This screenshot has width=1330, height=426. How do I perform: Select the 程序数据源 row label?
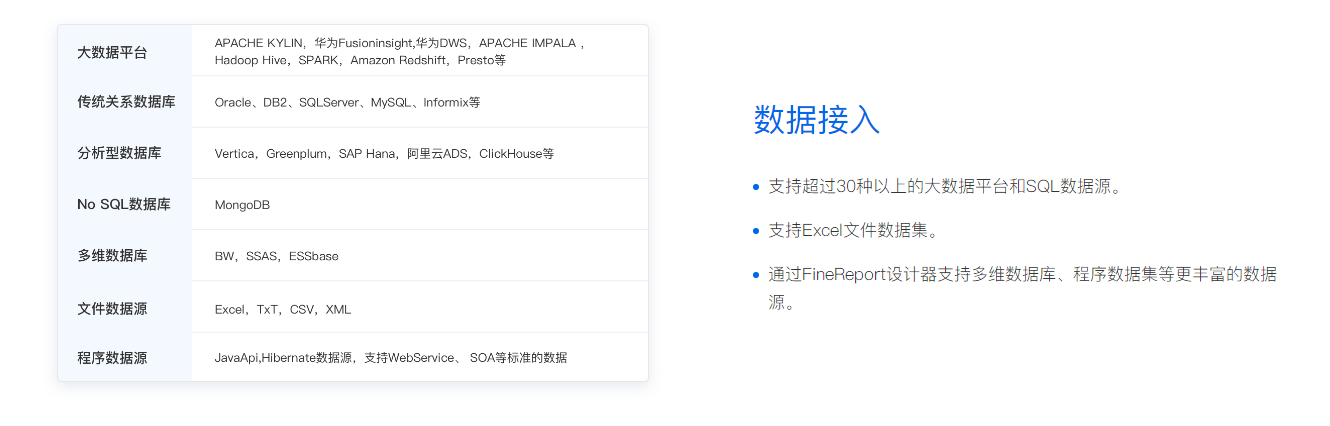click(112, 358)
